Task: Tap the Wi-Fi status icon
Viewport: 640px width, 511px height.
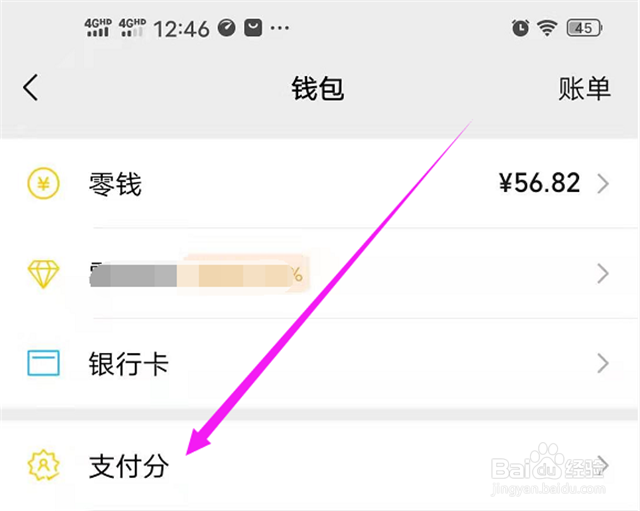Action: [x=547, y=28]
